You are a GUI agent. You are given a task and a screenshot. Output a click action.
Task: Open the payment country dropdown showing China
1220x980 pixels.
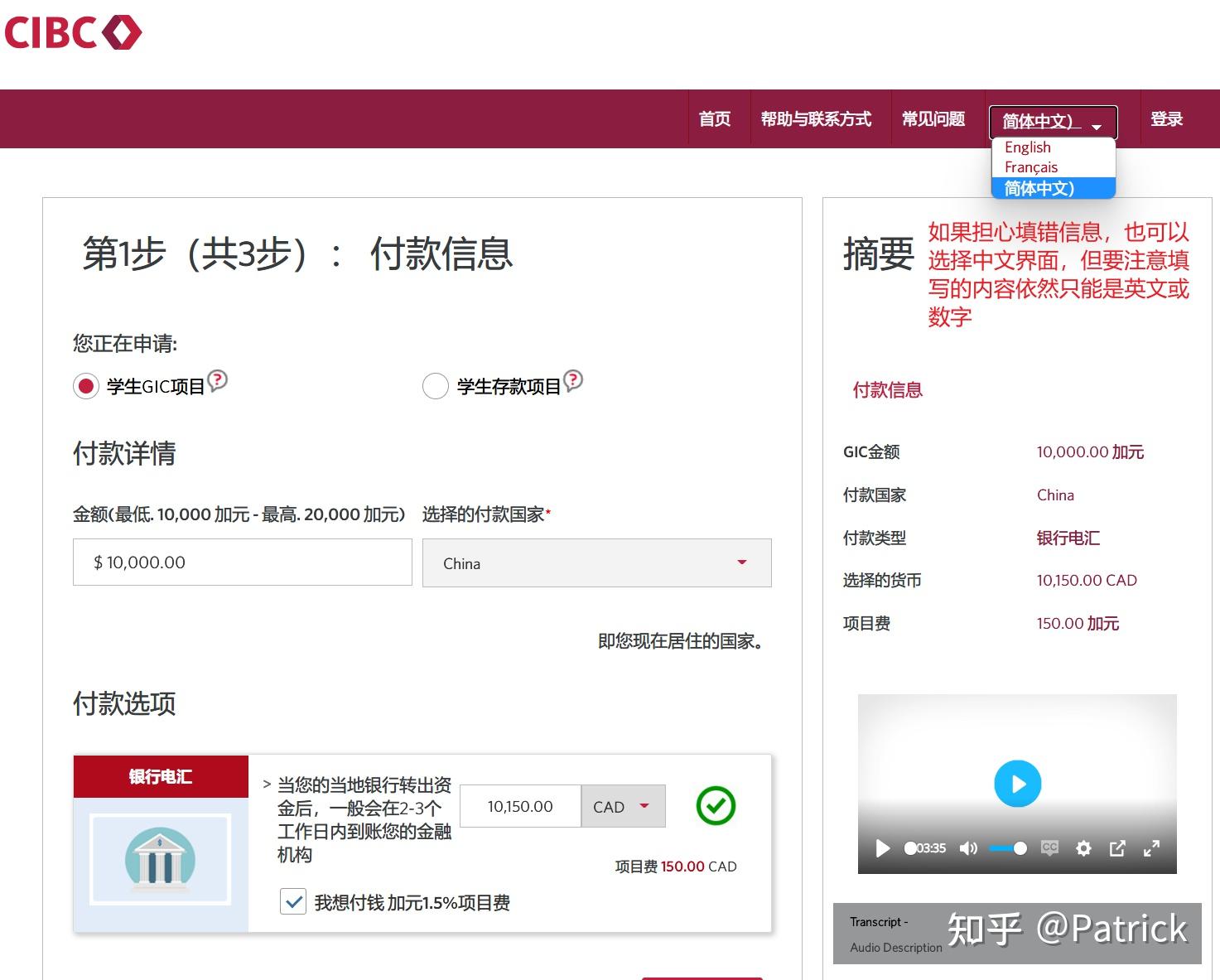click(596, 562)
